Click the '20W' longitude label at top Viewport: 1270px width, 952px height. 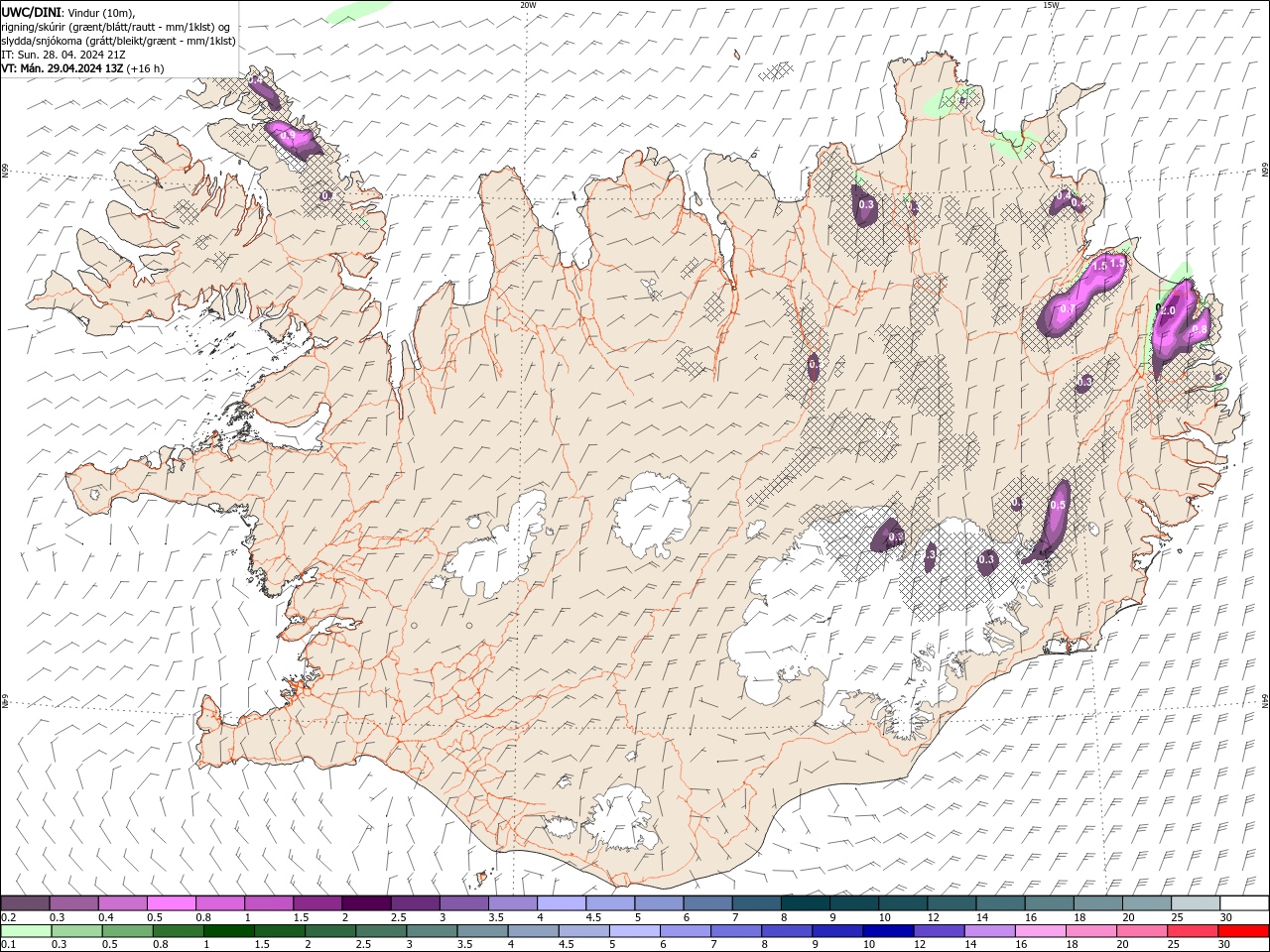(x=528, y=5)
